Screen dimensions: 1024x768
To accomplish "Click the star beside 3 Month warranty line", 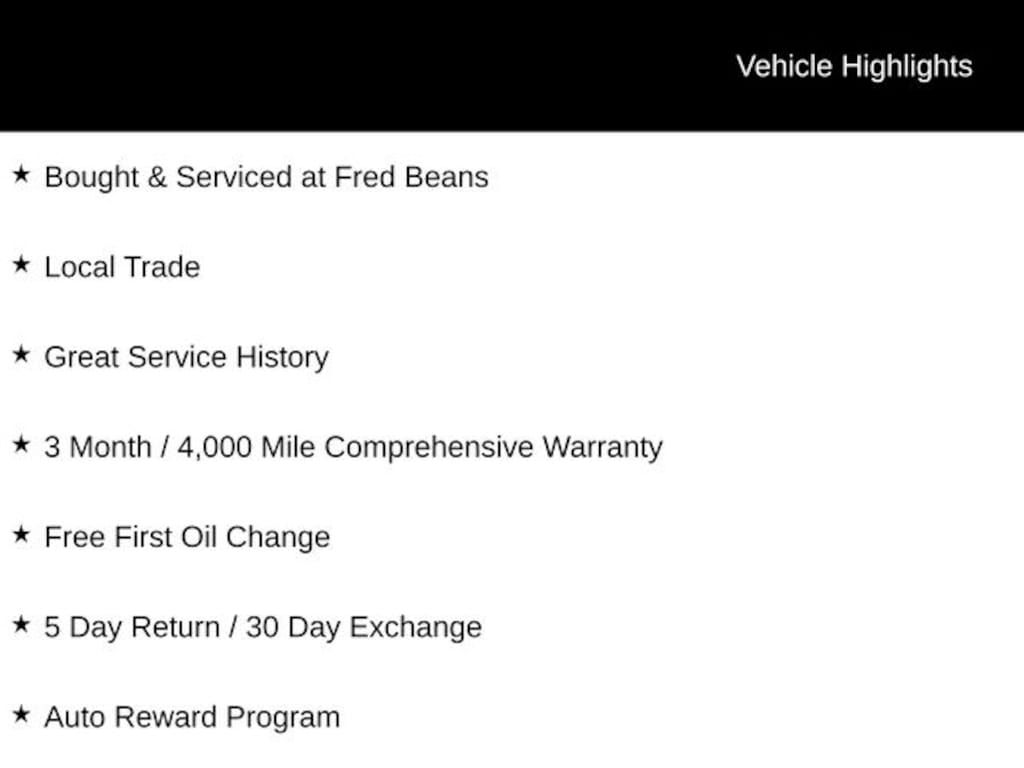I will tap(20, 445).
